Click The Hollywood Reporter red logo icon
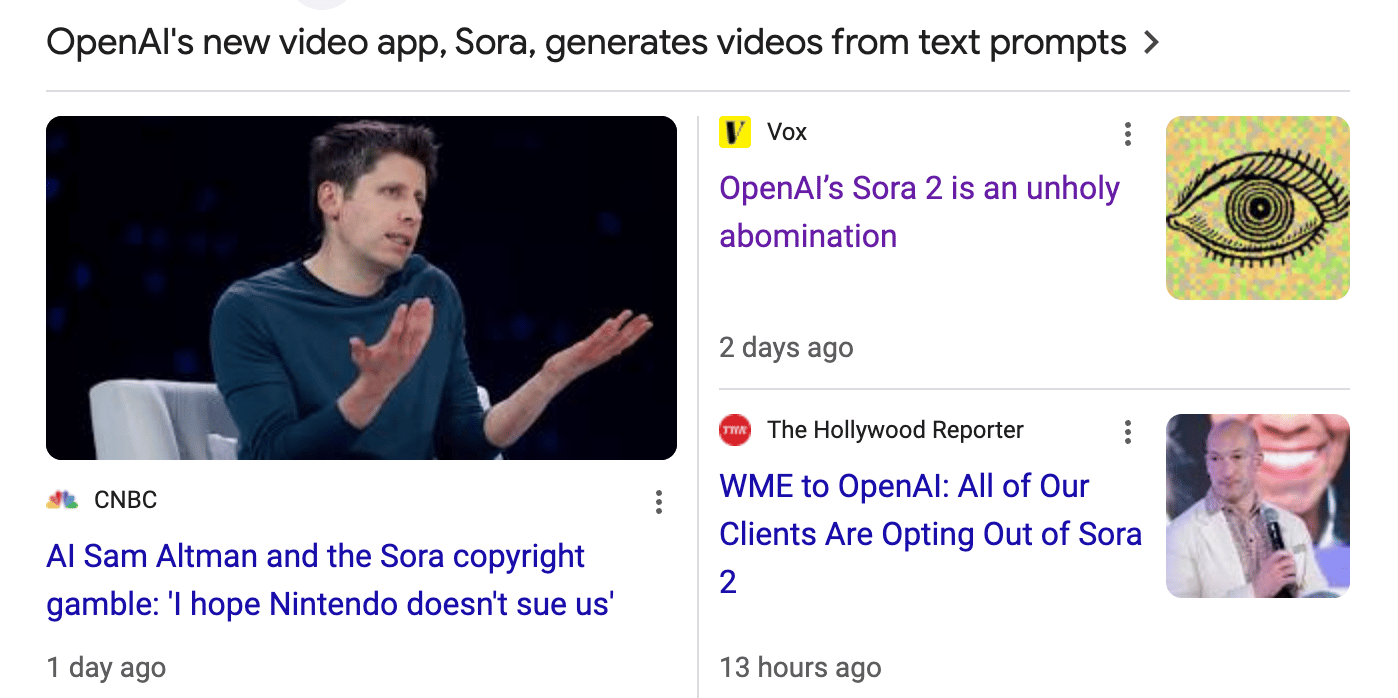Viewport: 1398px width, 698px height. click(735, 431)
